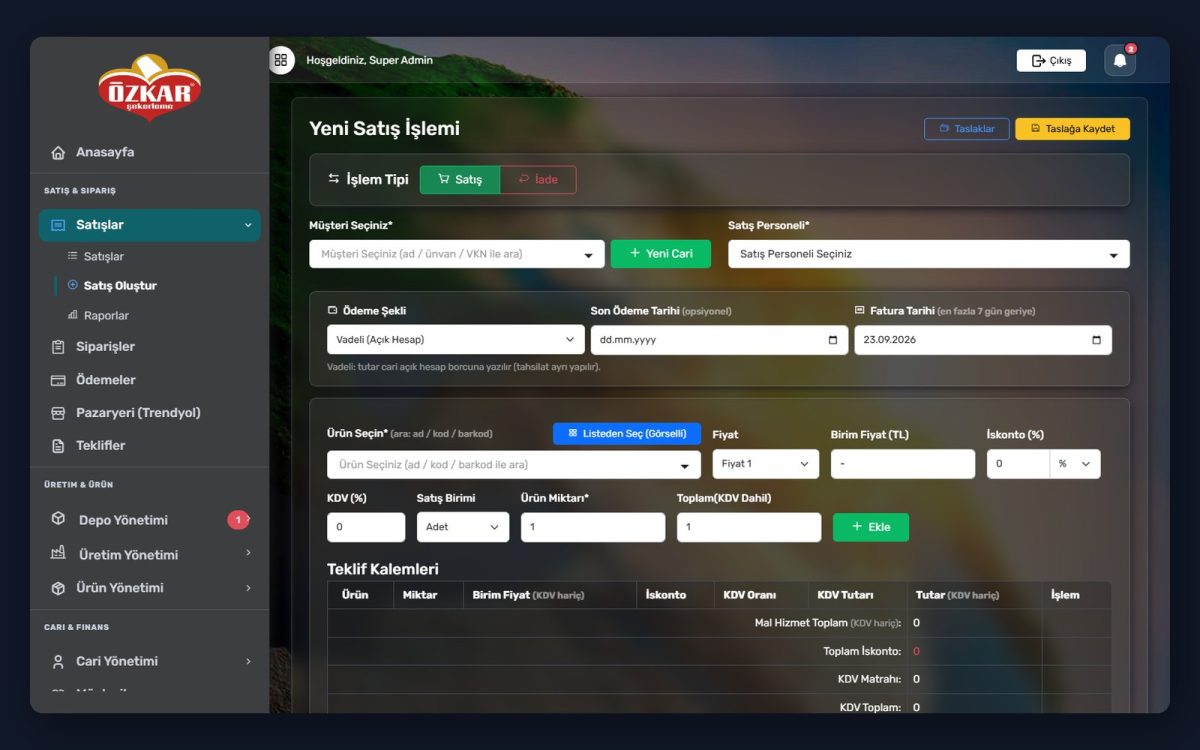The height and width of the screenshot is (750, 1200).
Task: Open Raporlar in the sidebar submenu
Action: click(106, 316)
